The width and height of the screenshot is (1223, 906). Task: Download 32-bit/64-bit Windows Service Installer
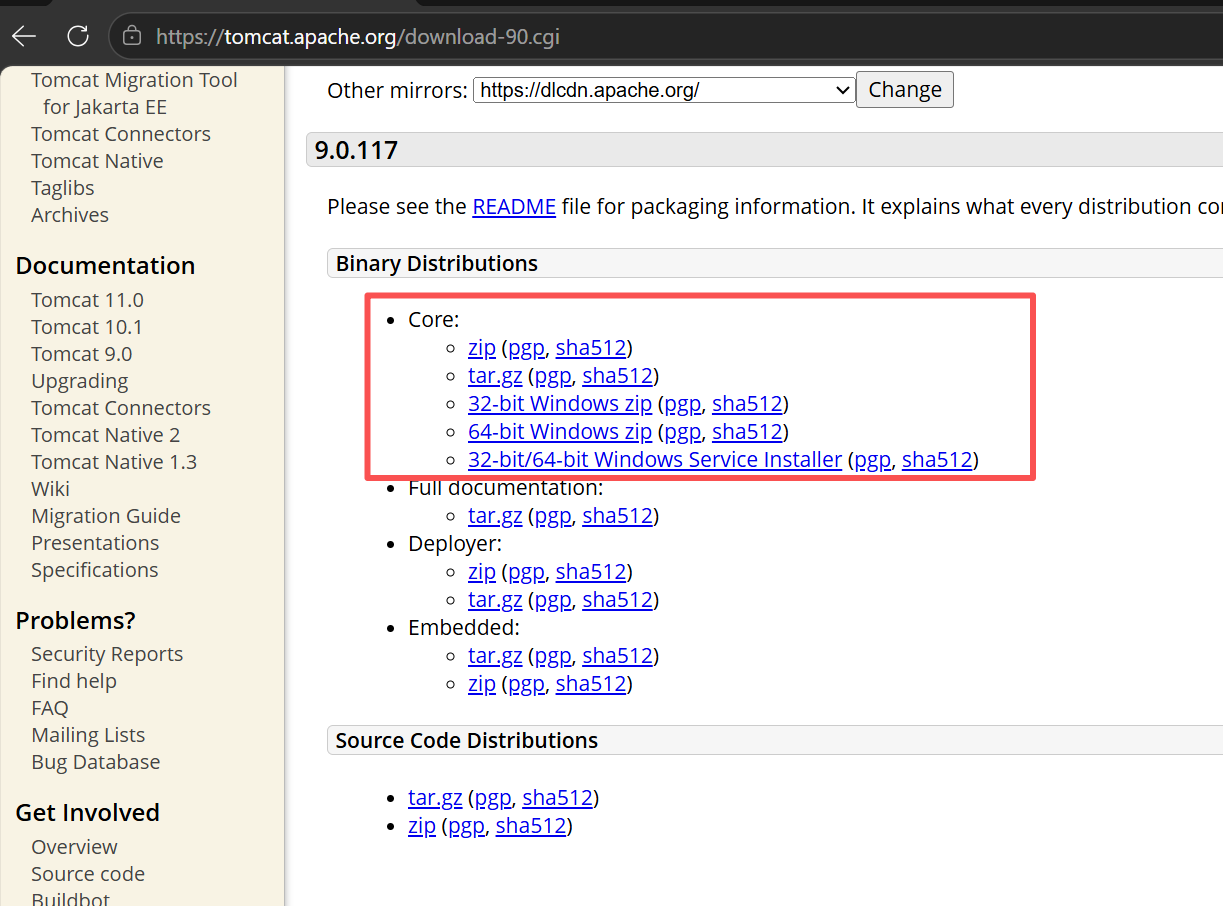point(655,460)
